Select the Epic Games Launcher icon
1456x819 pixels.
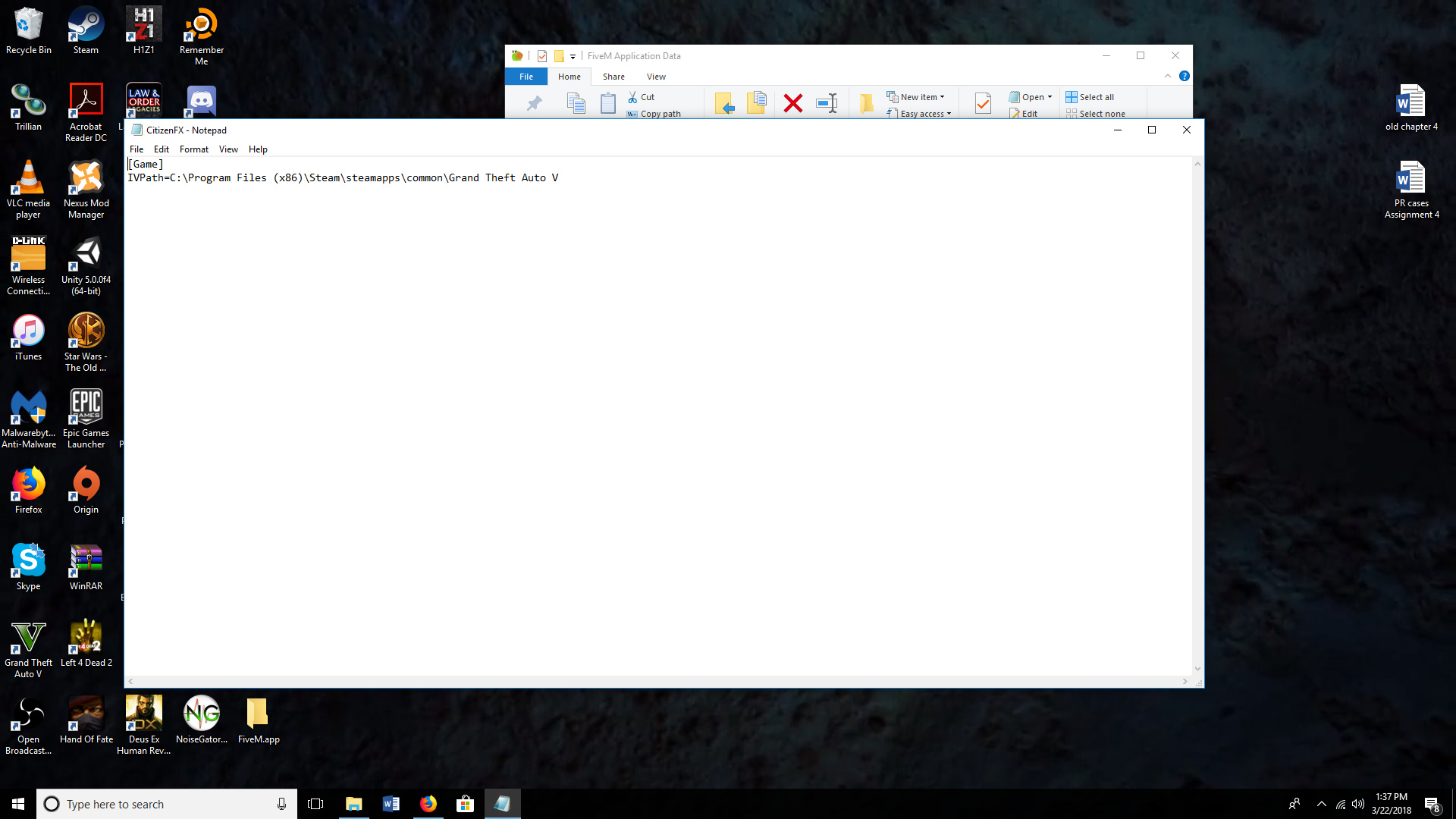tap(86, 419)
